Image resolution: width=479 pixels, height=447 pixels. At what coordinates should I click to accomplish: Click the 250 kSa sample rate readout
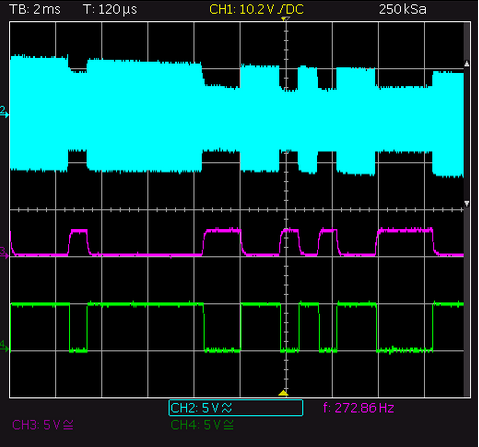[402, 9]
